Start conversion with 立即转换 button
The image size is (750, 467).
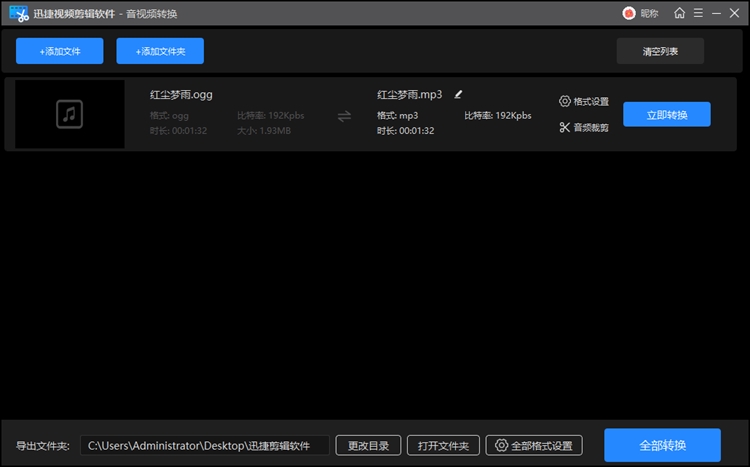[666, 115]
